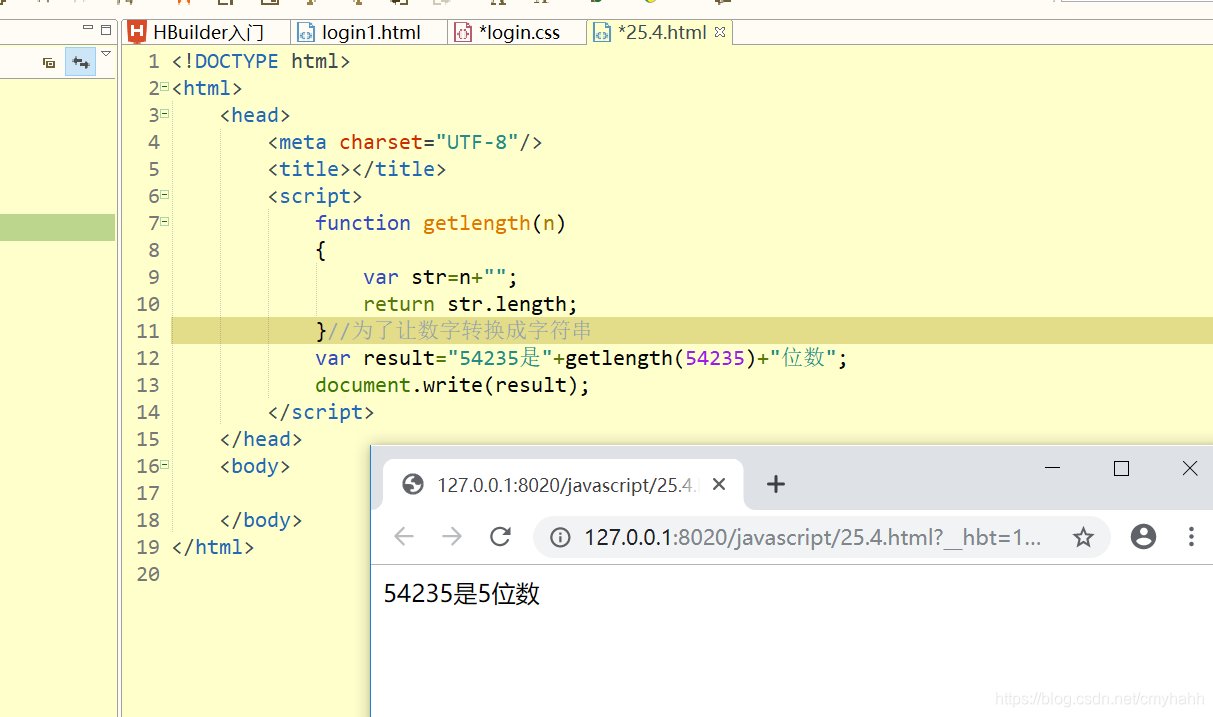Screen dimensions: 1213x717
Task: Go forward in the browser
Action: pyautogui.click(x=452, y=537)
